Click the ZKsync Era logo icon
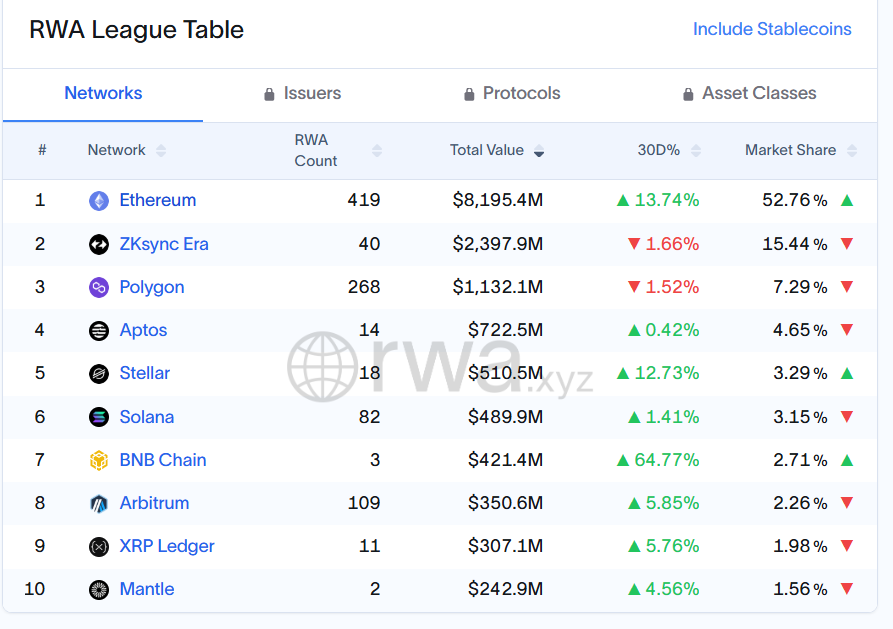Screen dimensions: 893x629 (99, 244)
